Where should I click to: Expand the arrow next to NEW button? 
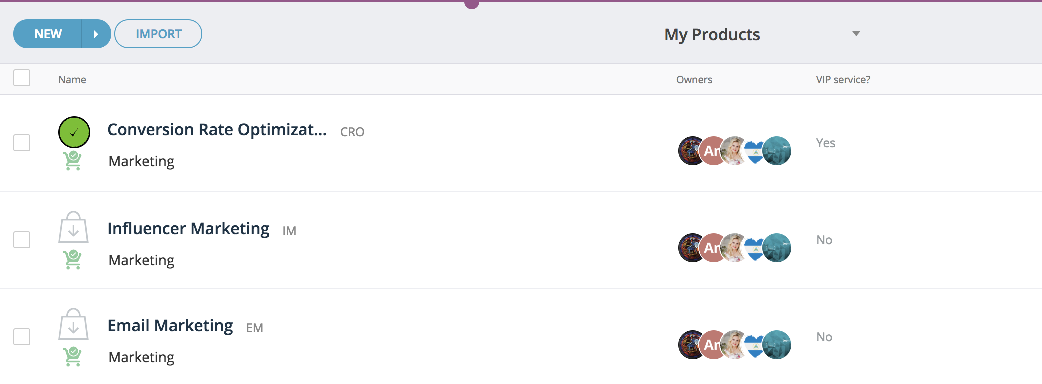click(96, 34)
